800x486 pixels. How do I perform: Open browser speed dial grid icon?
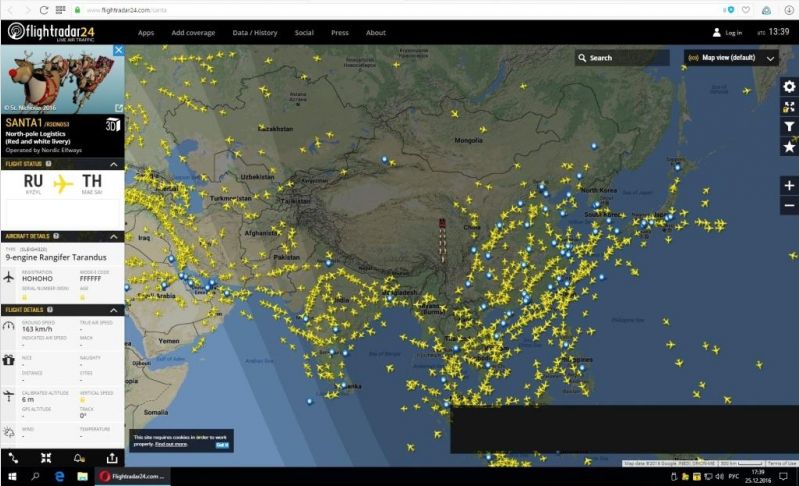60,10
